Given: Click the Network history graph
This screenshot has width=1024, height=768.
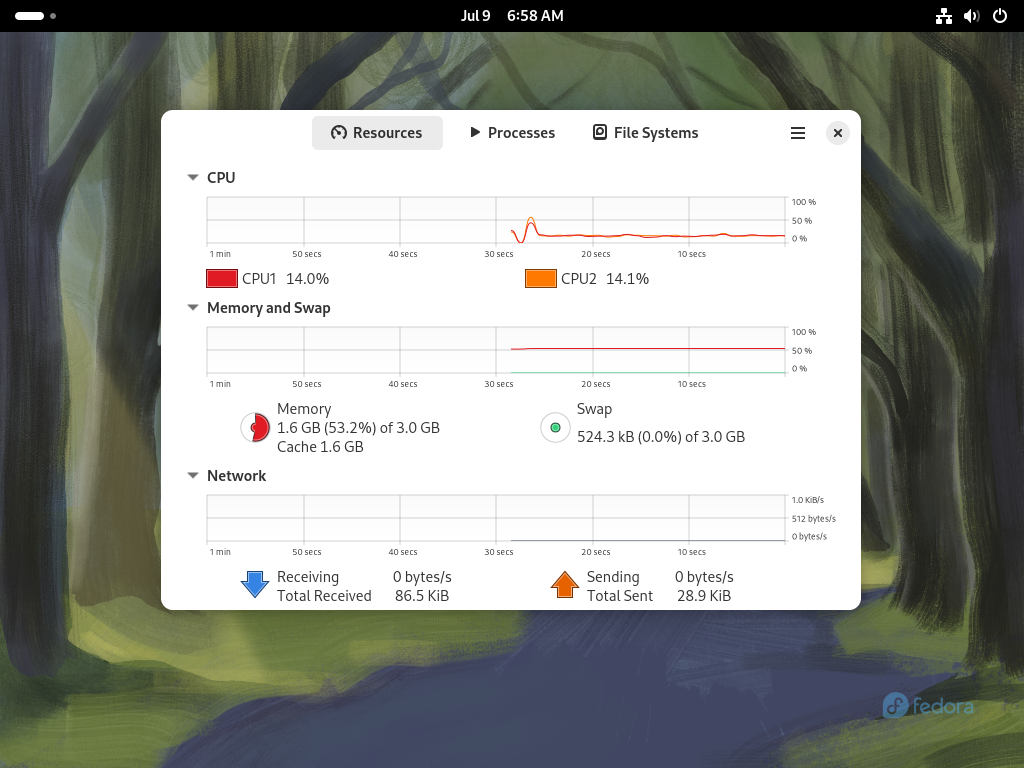Looking at the screenshot, I should point(496,518).
